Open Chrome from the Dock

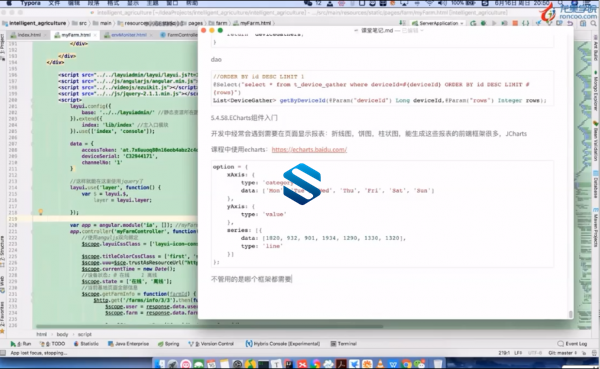[x=406, y=364]
